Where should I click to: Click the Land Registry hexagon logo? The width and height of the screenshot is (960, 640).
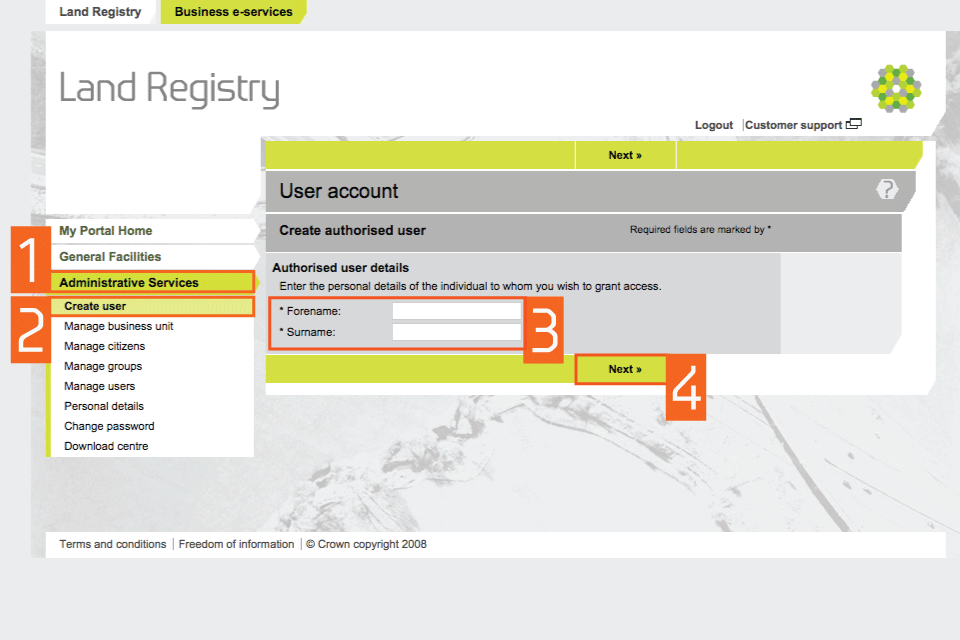pyautogui.click(x=895, y=88)
